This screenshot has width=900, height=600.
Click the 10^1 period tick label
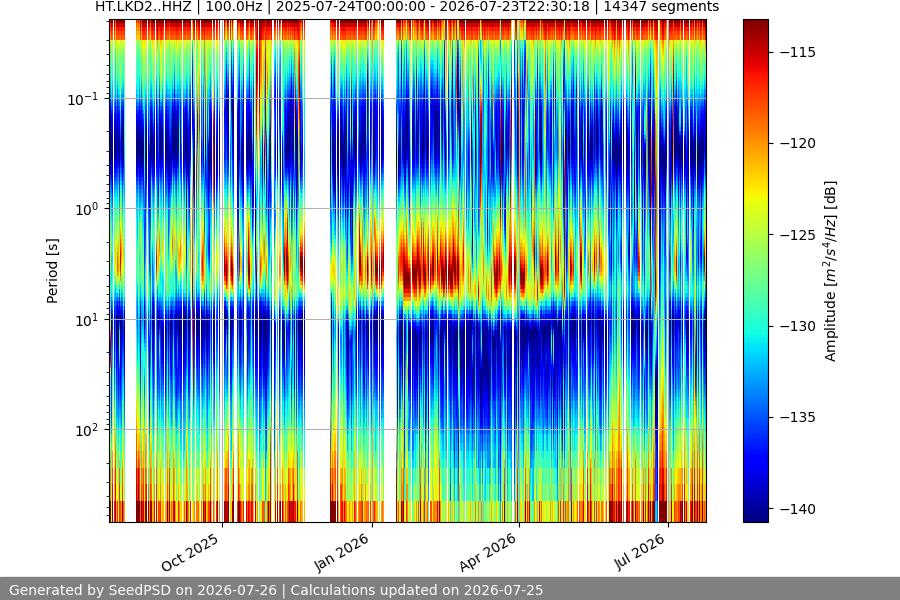click(x=86, y=320)
